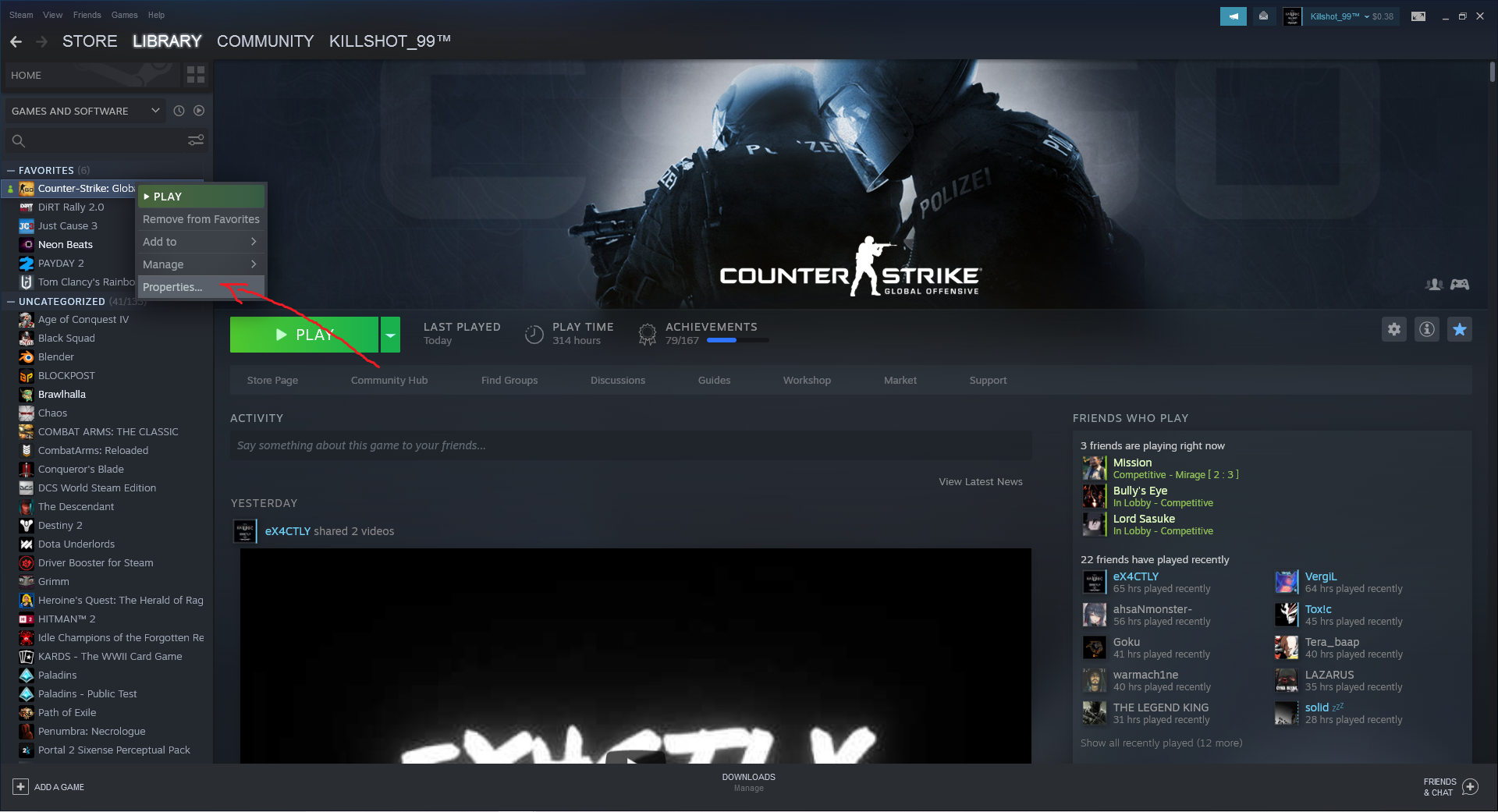Choose Properties in context menu

coord(201,287)
